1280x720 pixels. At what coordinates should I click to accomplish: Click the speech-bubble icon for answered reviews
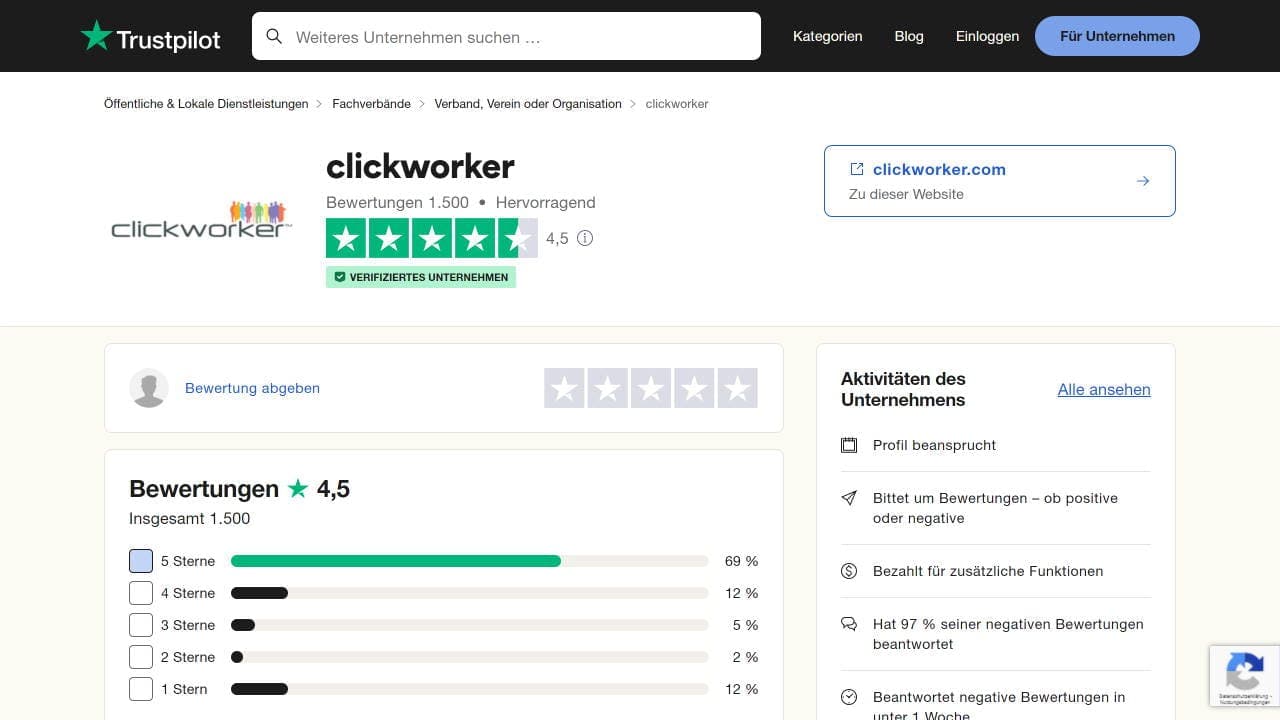coord(849,624)
